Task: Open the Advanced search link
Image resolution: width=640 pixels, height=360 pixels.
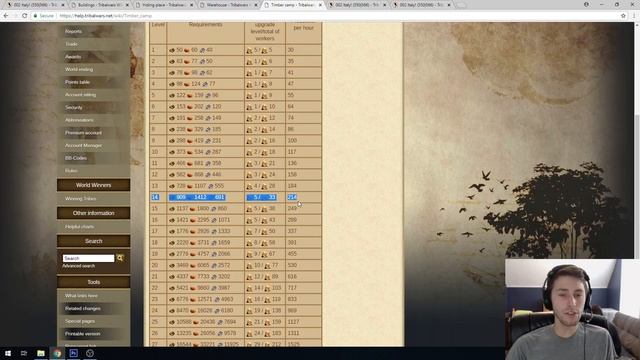Action: (78, 266)
